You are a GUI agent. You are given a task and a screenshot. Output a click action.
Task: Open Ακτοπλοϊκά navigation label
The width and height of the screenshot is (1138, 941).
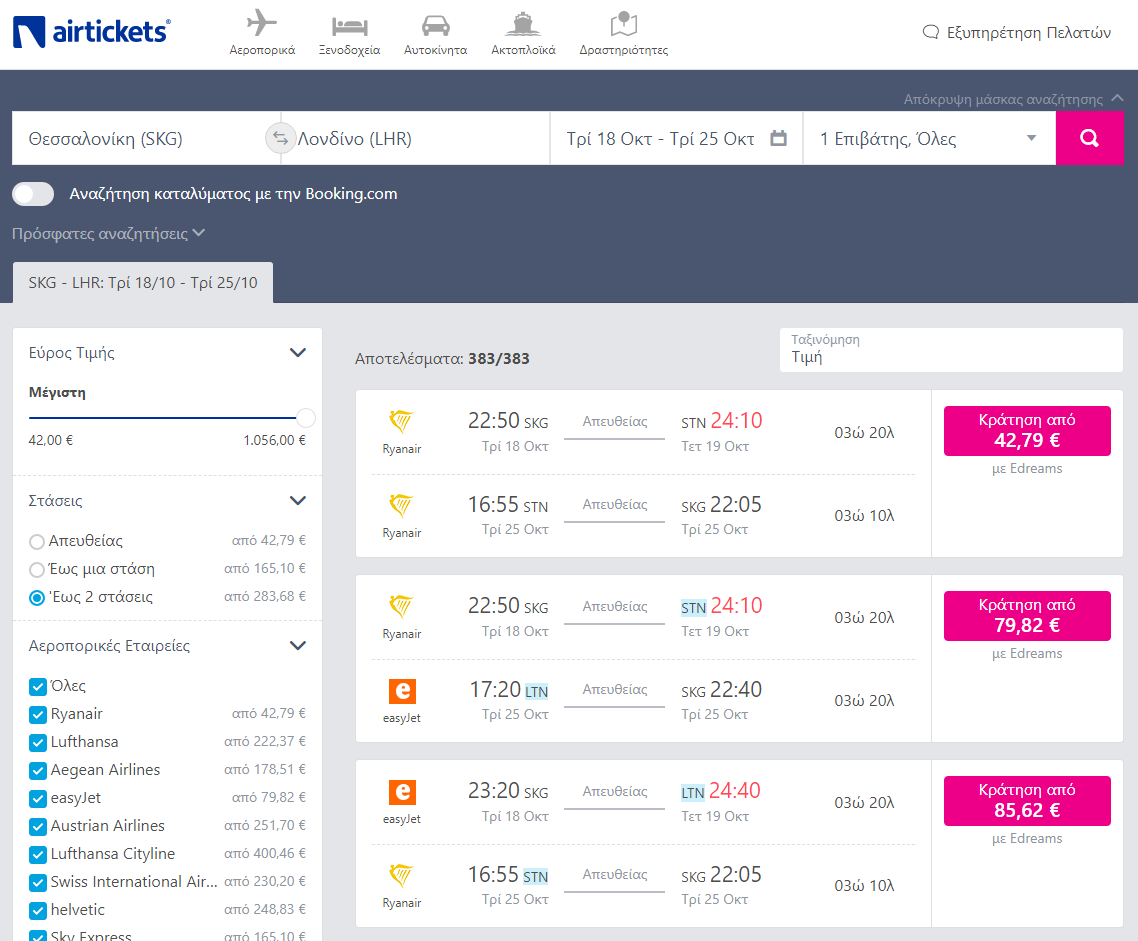coord(523,50)
